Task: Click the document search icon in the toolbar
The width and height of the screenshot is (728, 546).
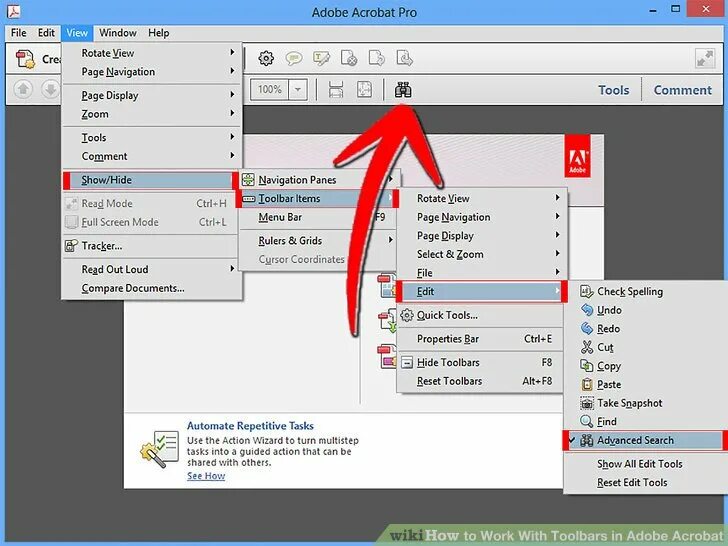Action: tap(404, 58)
